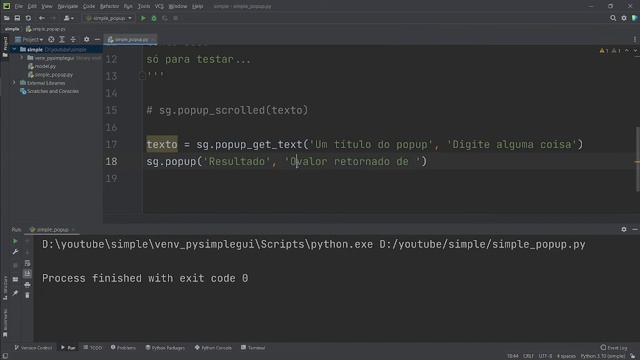The height and width of the screenshot is (360, 640).
Task: Collapse the simple project root folder
Action: pyautogui.click(x=14, y=49)
